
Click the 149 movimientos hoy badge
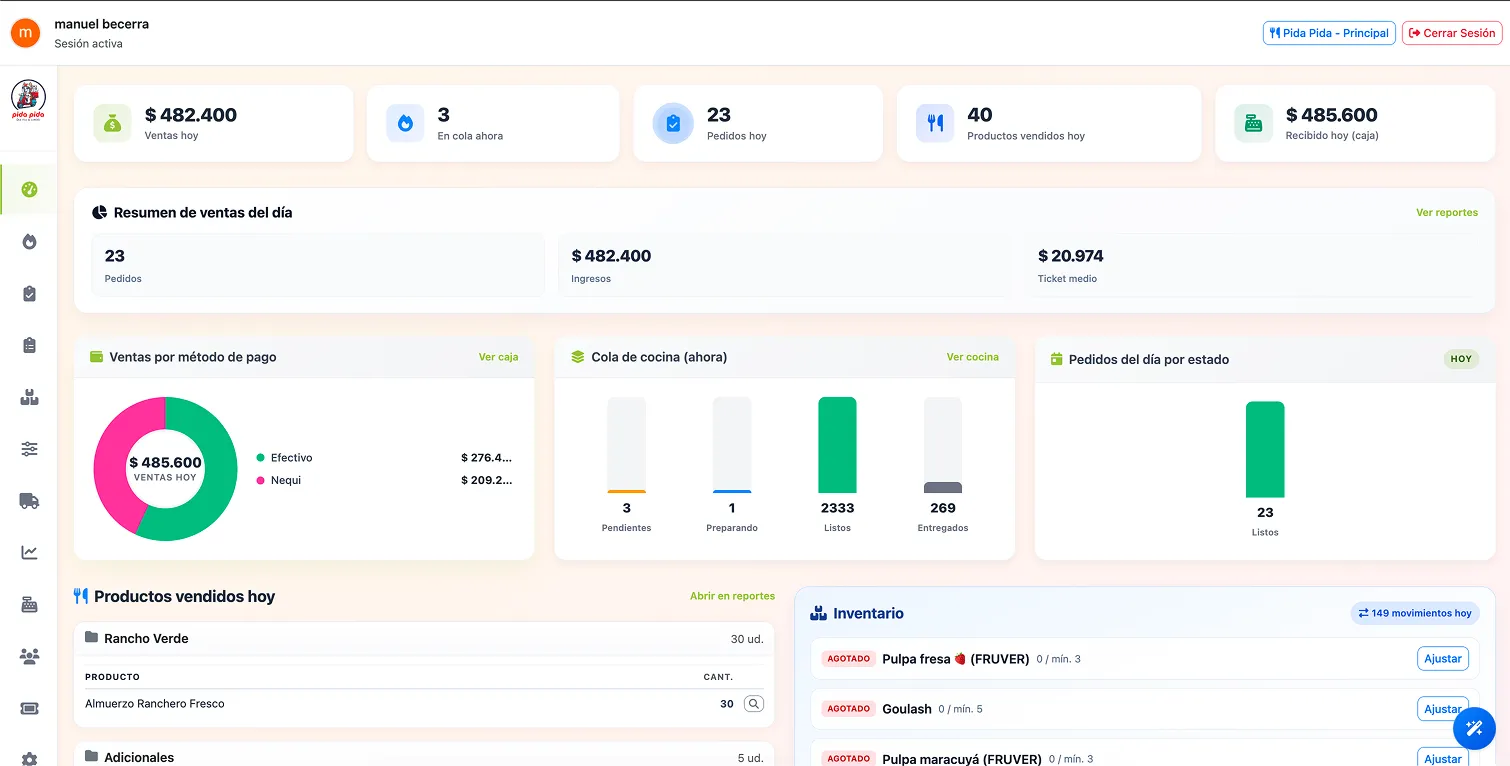click(x=1414, y=613)
